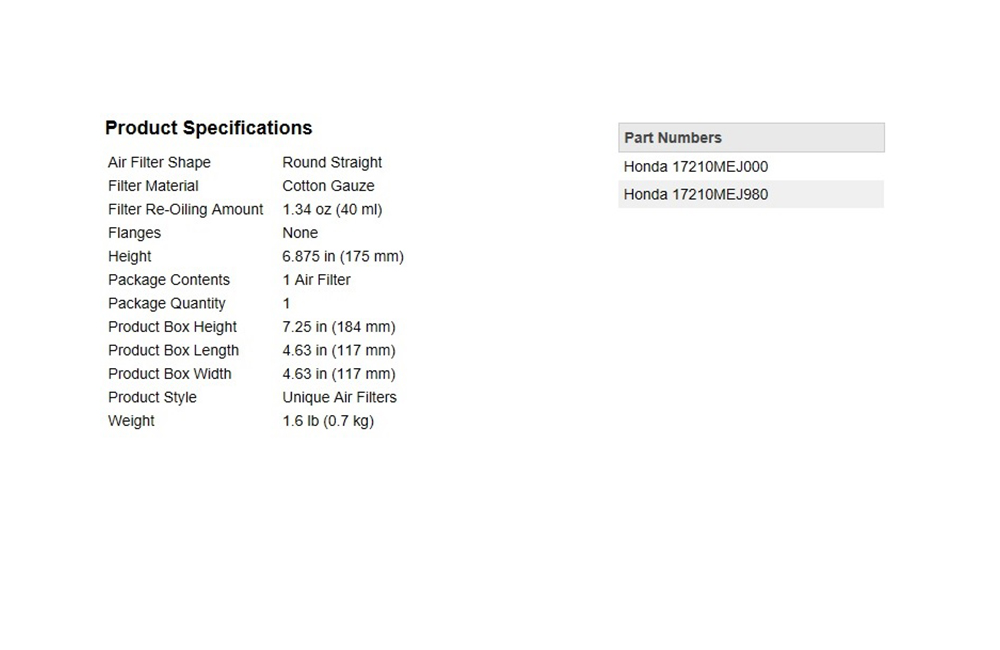
Task: Click the 6.875 in (175 mm) height value
Action: 343,256
